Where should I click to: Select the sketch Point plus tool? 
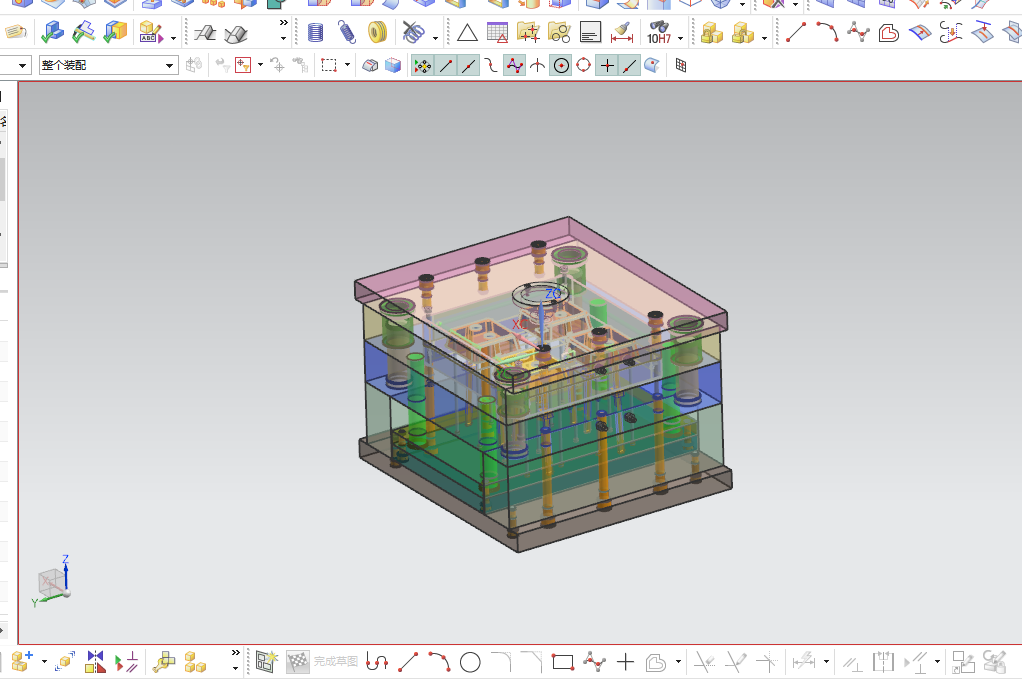[625, 662]
